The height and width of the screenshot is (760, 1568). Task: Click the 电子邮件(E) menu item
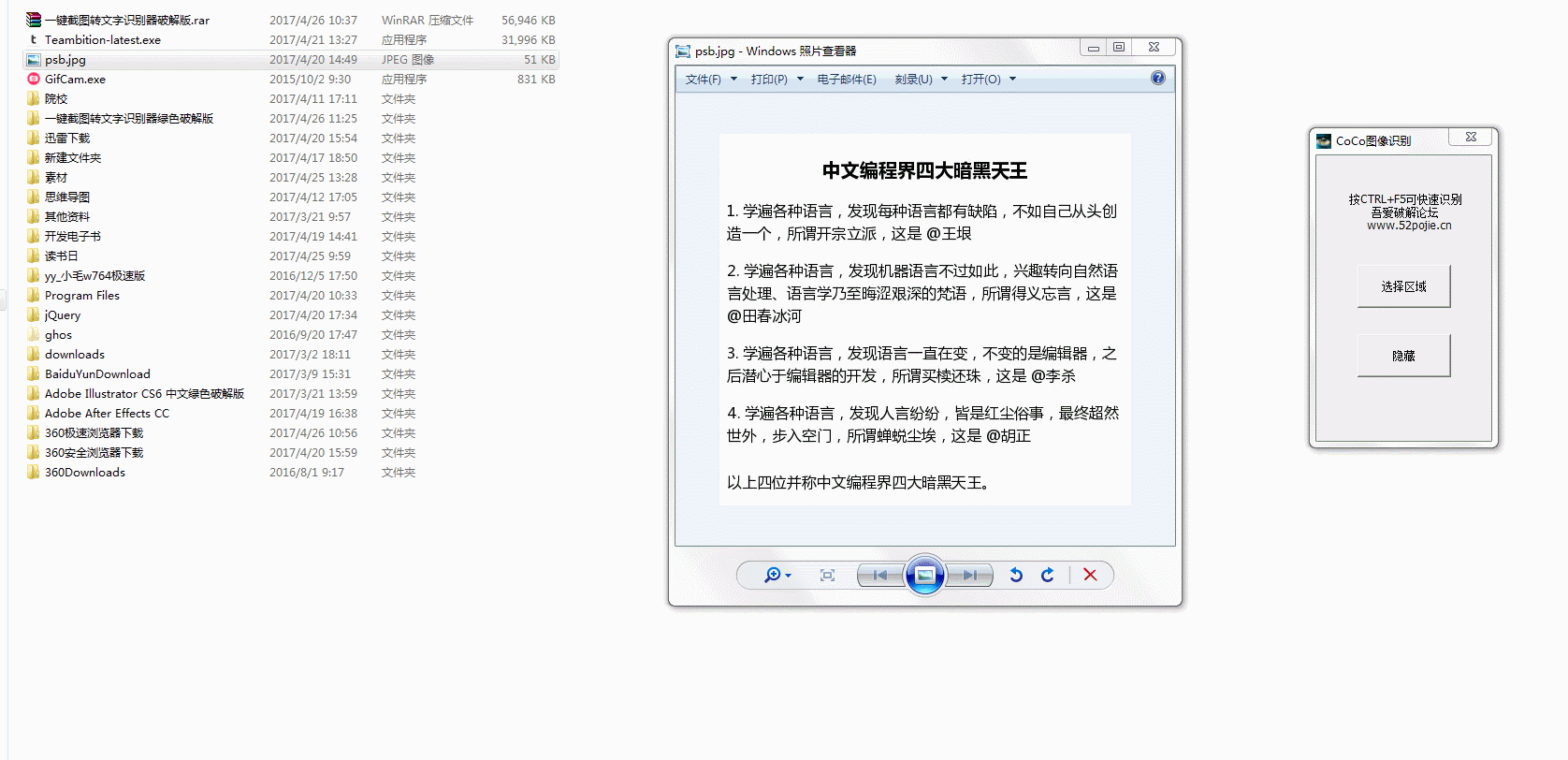[x=847, y=80]
